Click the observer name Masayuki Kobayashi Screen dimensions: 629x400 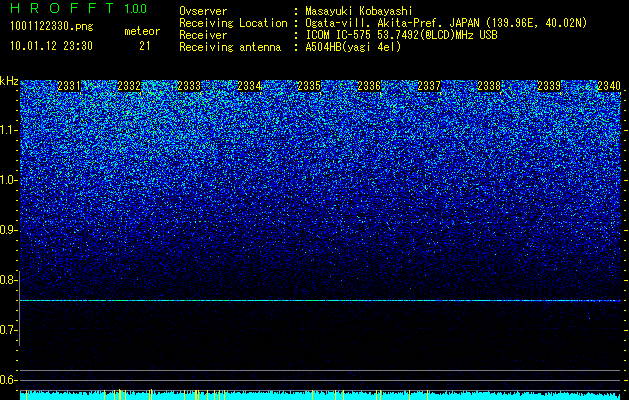[x=359, y=11]
